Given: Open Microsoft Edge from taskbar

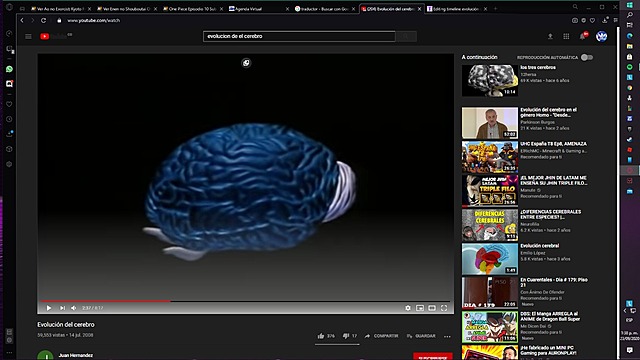Looking at the screenshot, I should coord(630,36).
